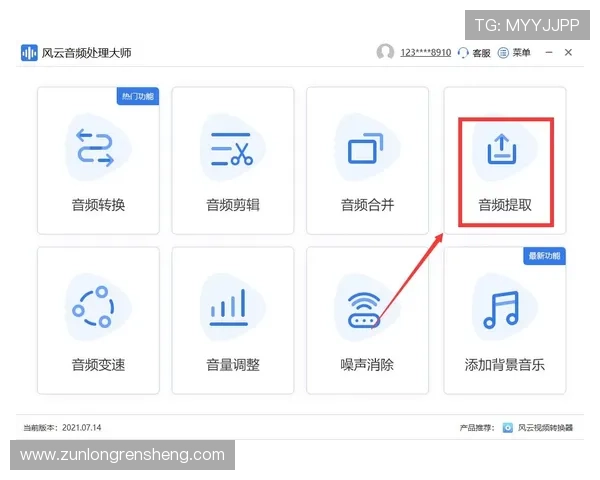Click the version text 2021.07.14

pos(82,428)
